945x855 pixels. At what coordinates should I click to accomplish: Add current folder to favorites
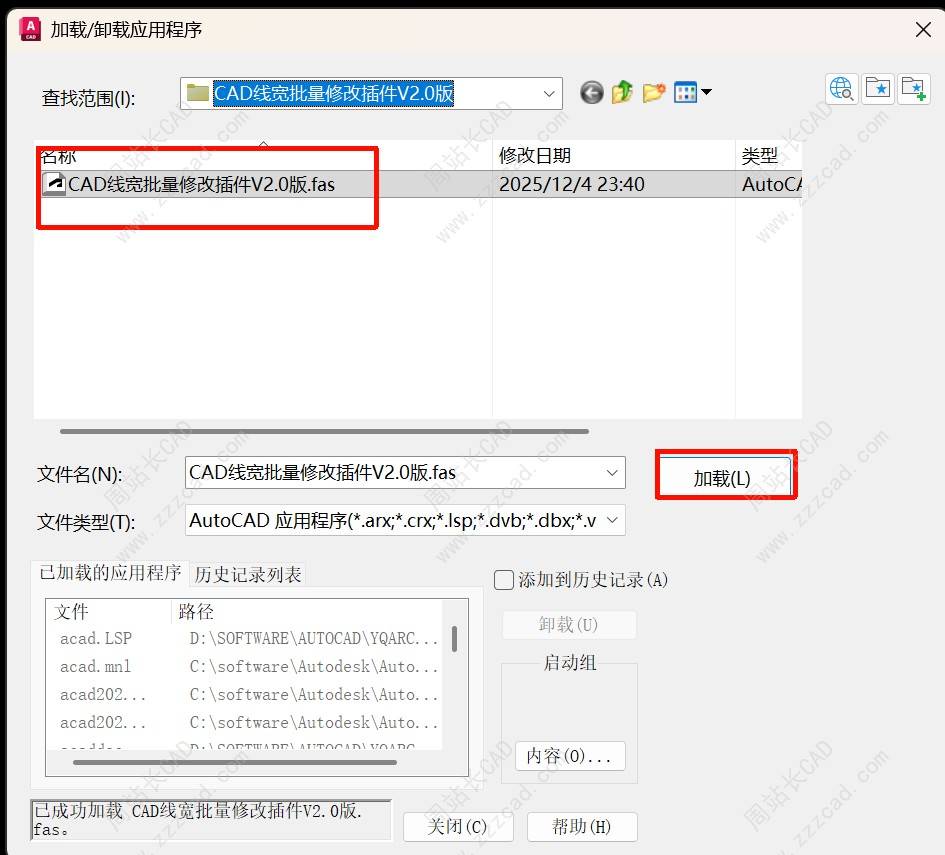point(913,89)
